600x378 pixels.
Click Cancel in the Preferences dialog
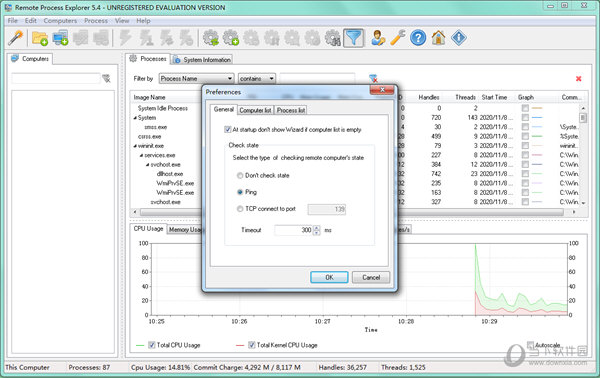[x=371, y=277]
